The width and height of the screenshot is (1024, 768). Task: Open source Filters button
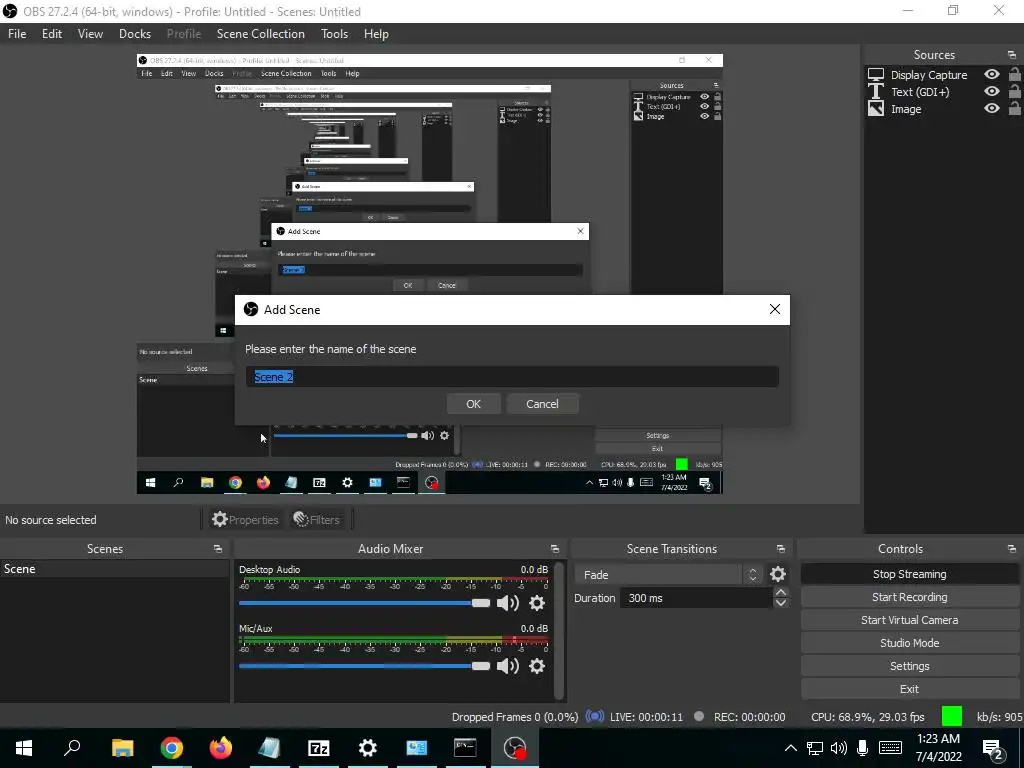coord(317,520)
